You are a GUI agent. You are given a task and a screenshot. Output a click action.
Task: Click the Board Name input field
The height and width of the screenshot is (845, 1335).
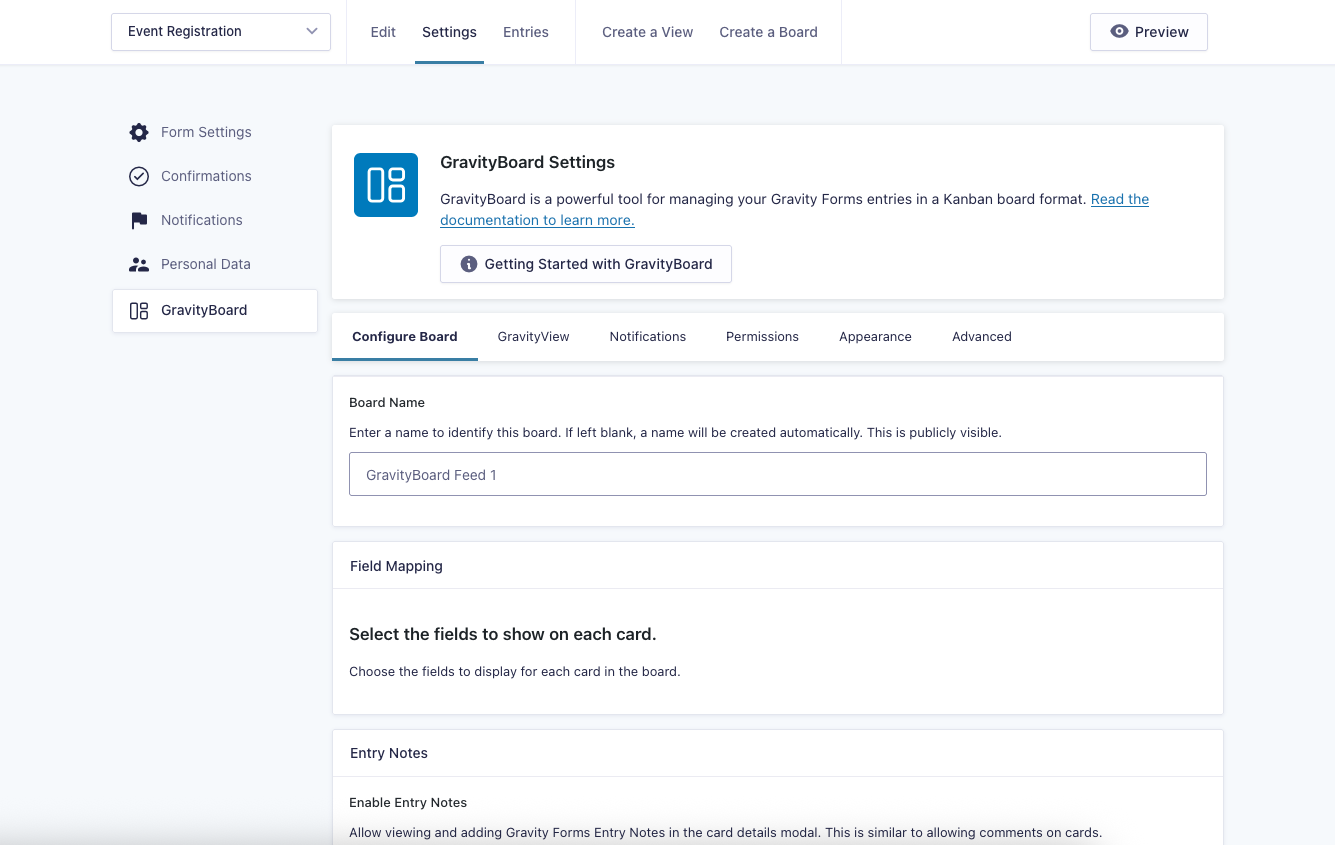[x=778, y=474]
